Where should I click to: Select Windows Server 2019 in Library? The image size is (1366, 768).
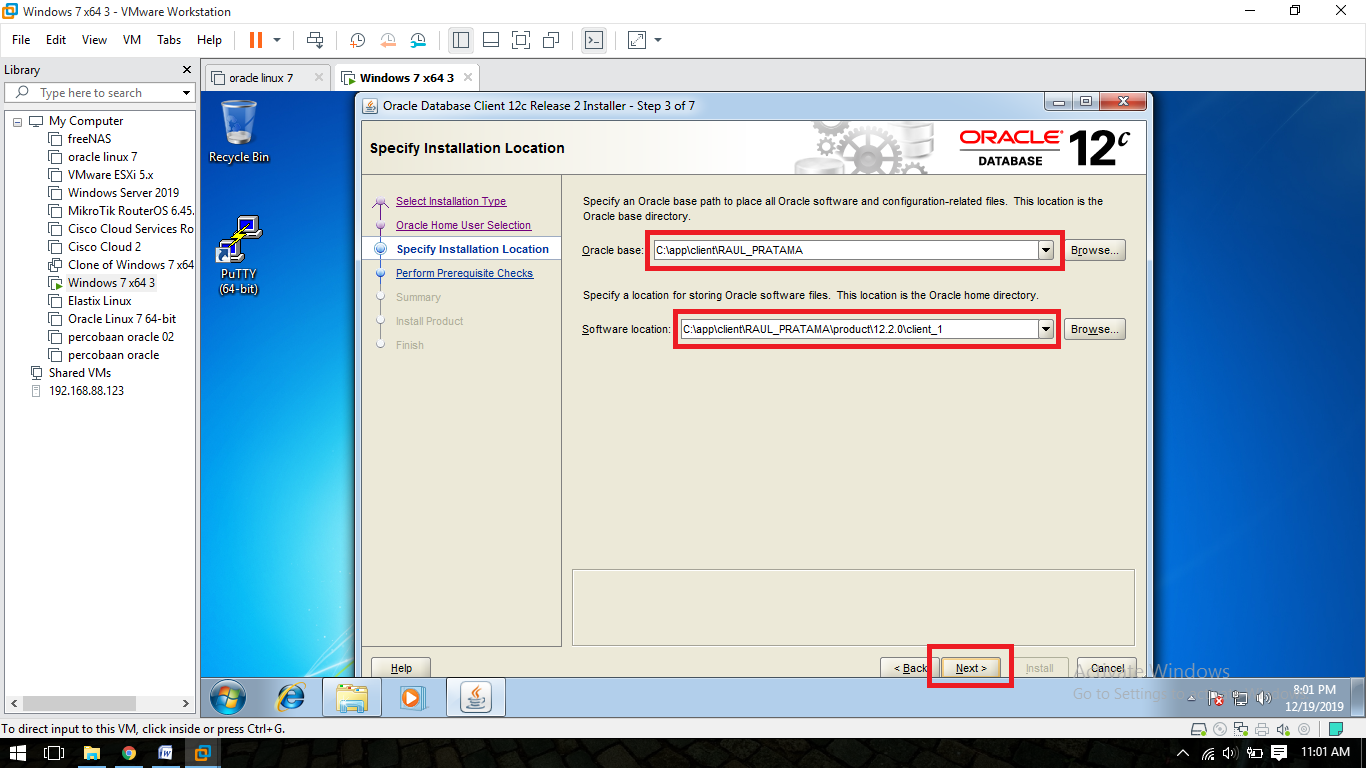point(123,193)
